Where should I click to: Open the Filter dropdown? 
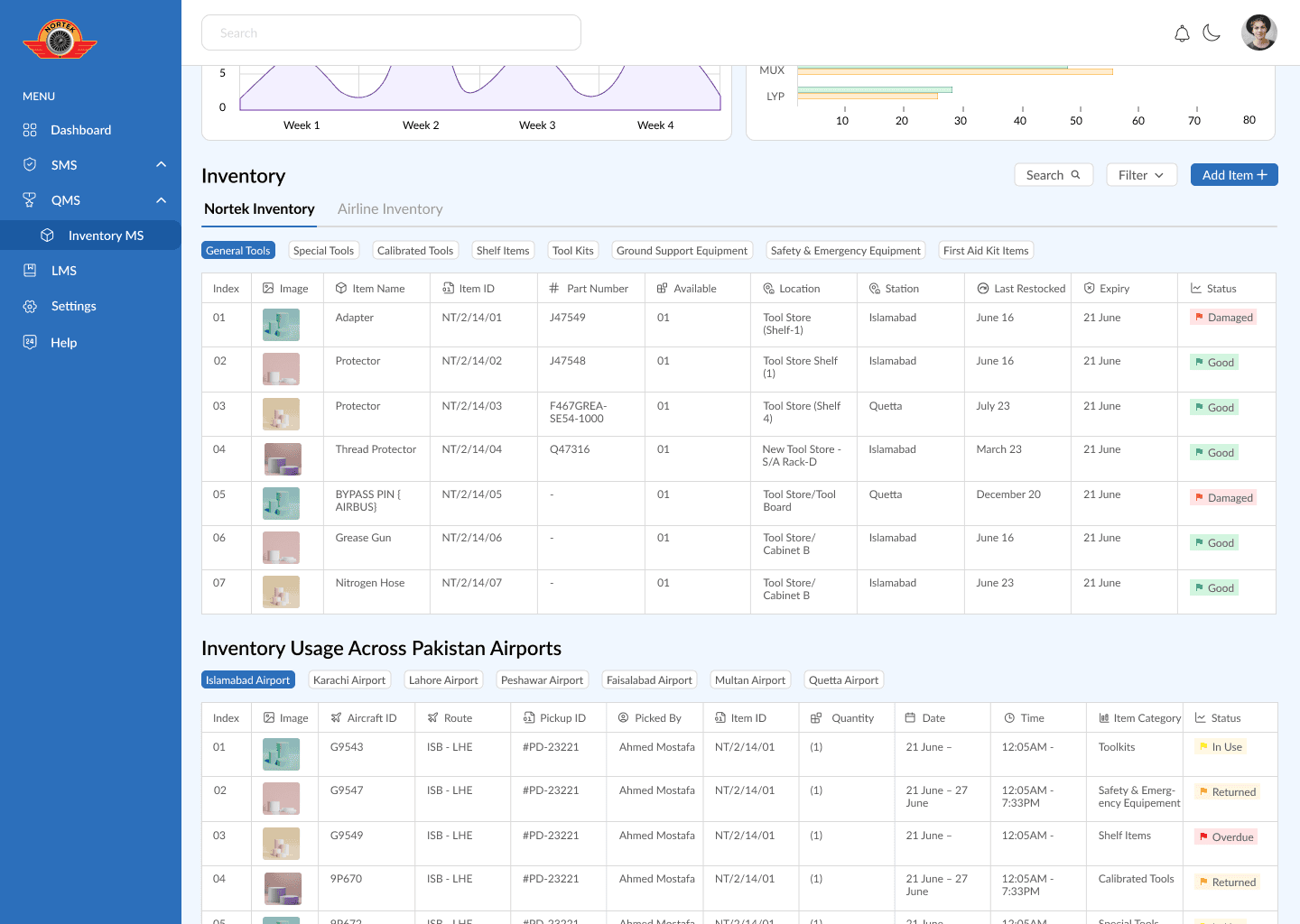(x=1141, y=175)
